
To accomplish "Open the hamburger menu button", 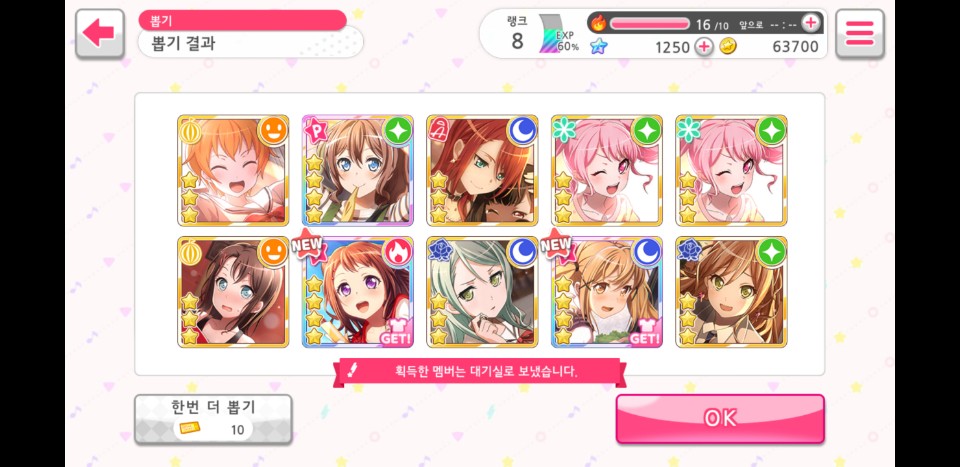I will pyautogui.click(x=860, y=33).
